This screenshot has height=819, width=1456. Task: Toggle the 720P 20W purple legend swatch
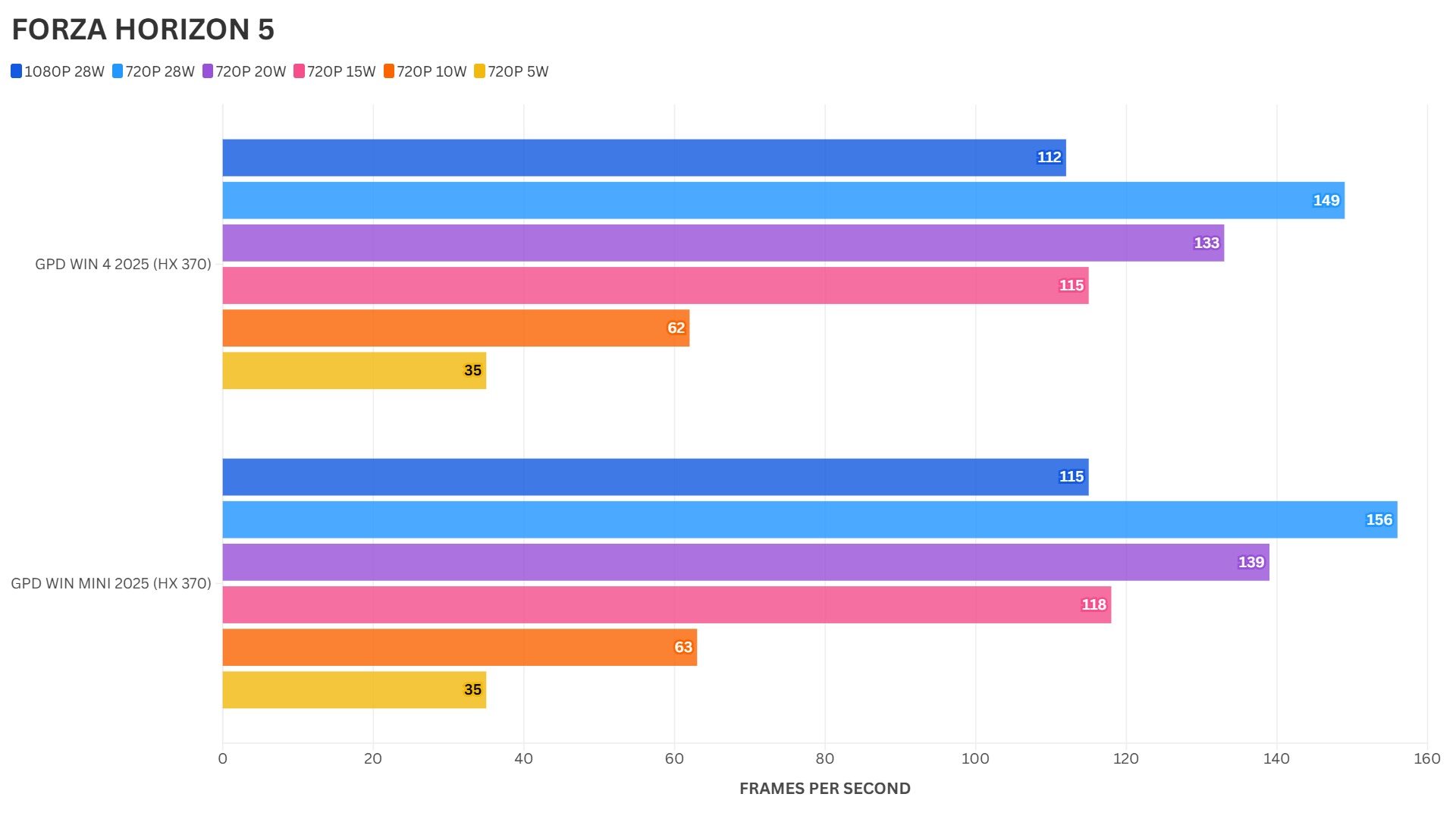(208, 71)
